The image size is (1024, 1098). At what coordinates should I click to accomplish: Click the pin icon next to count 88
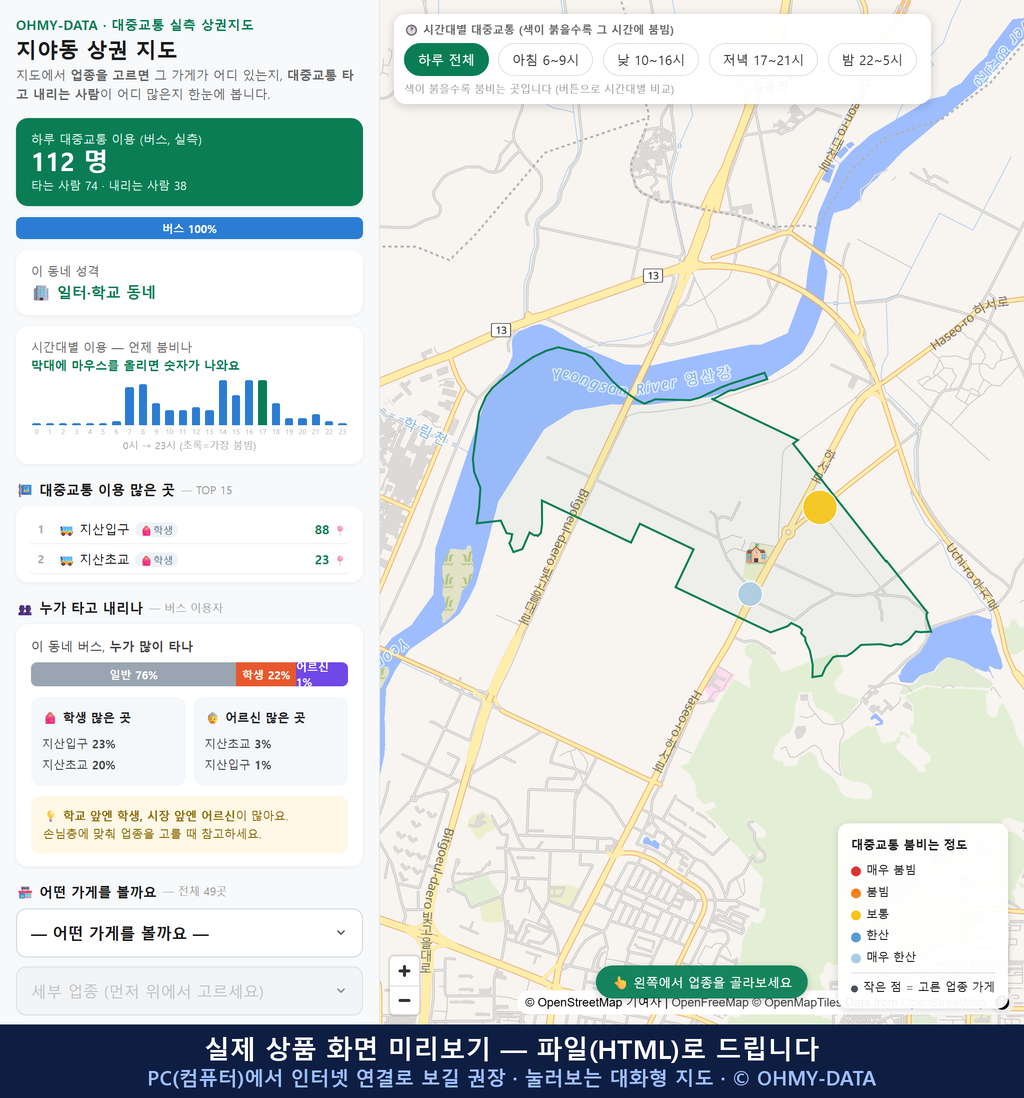[340, 530]
